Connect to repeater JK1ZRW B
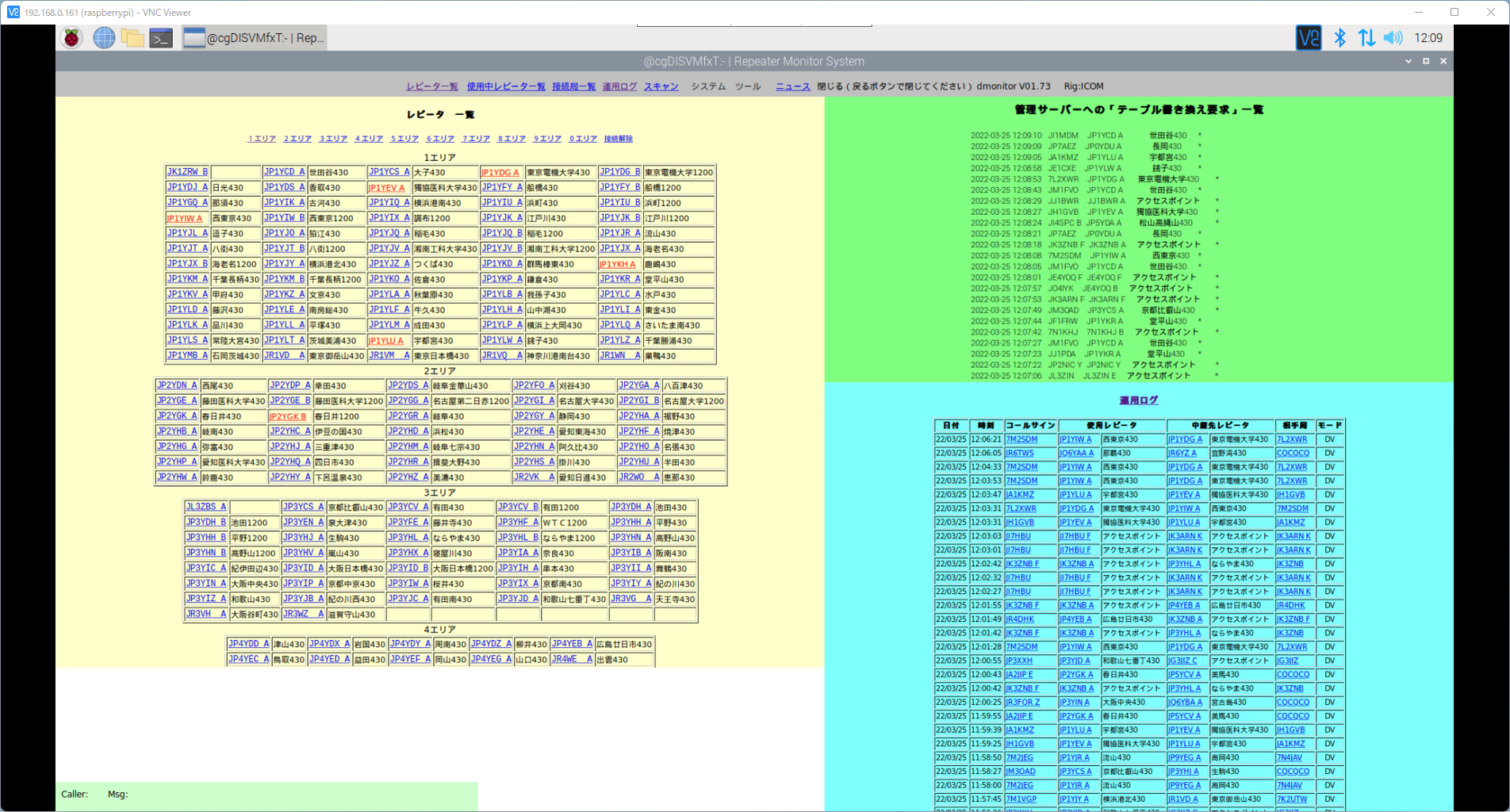 [x=187, y=172]
